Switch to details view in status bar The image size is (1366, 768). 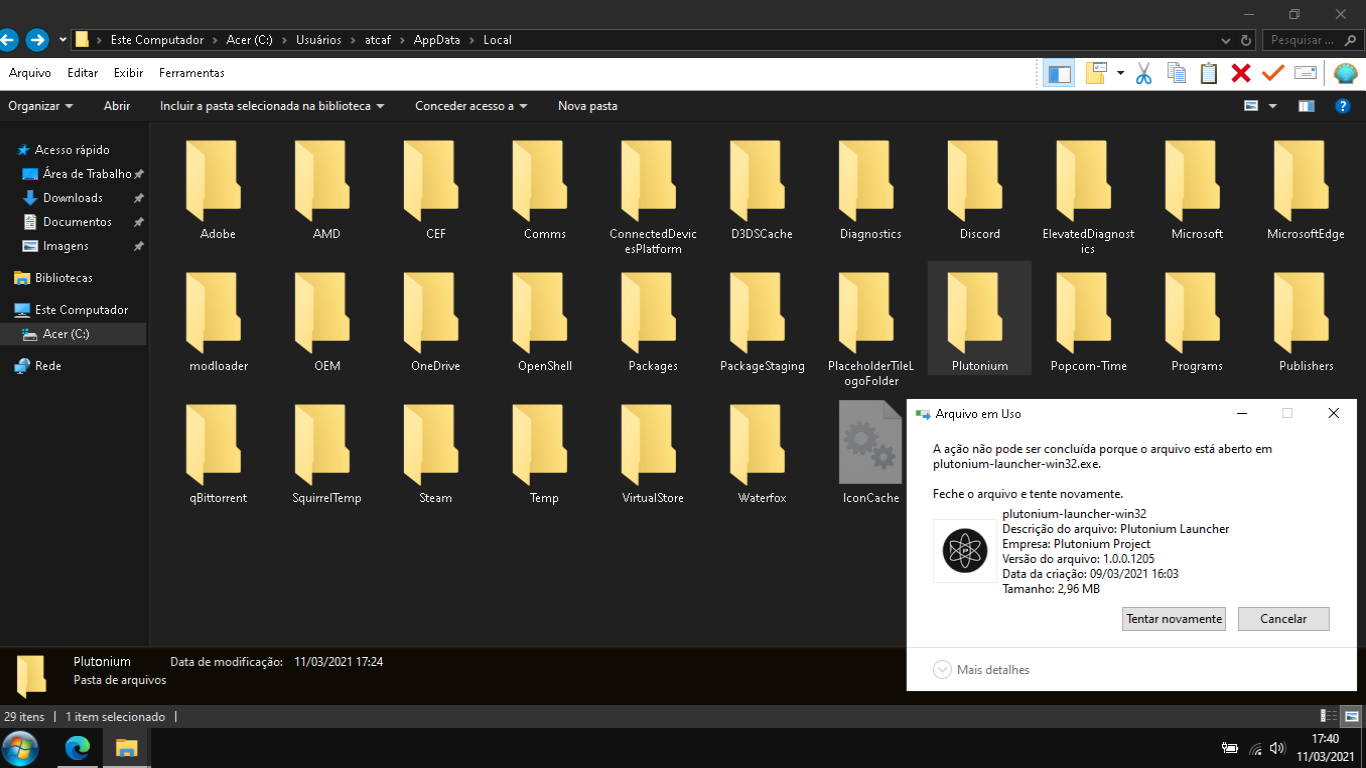1329,716
